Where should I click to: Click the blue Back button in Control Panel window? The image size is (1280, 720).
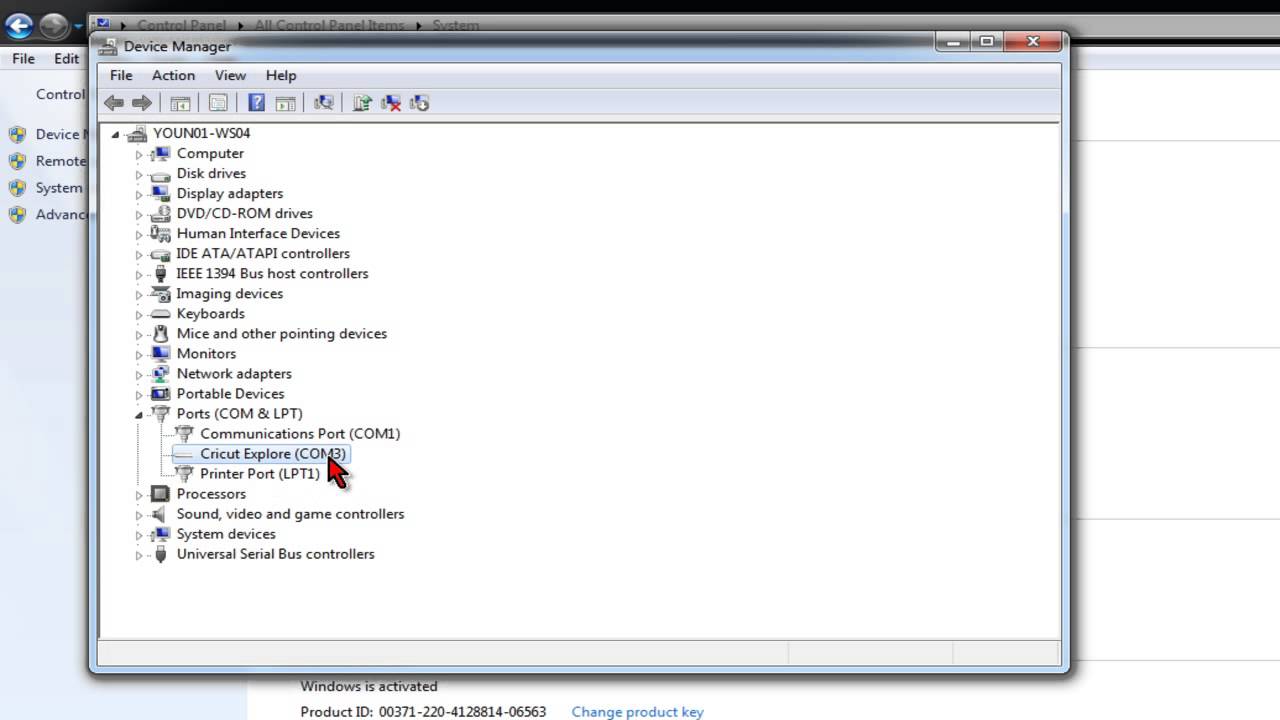(x=19, y=26)
